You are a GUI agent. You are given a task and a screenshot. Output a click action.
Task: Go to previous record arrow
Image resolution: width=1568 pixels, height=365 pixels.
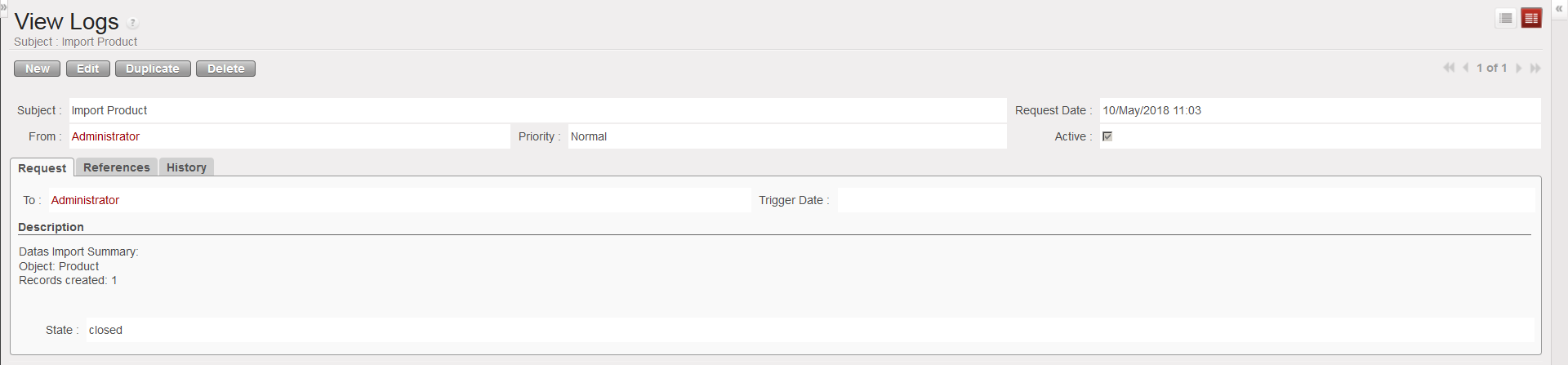tap(1466, 68)
